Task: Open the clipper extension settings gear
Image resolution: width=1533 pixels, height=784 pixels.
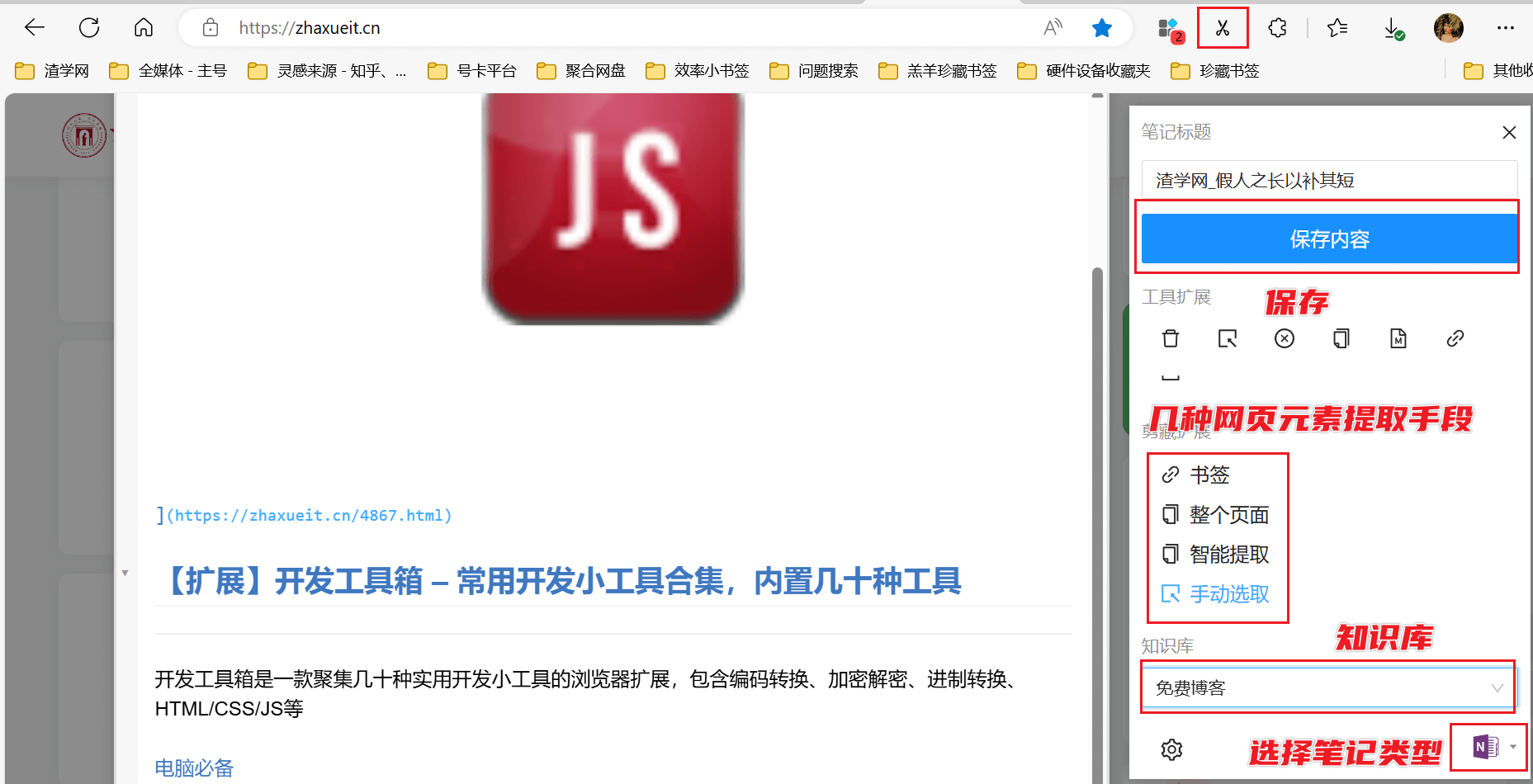Action: 1171,749
